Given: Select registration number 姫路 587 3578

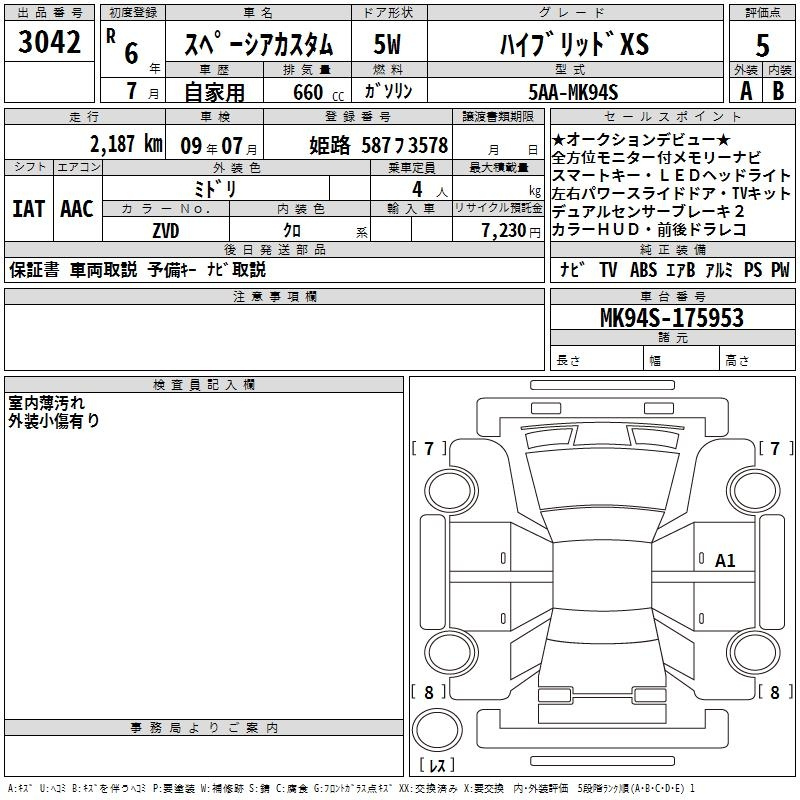Looking at the screenshot, I should pyautogui.click(x=379, y=145).
